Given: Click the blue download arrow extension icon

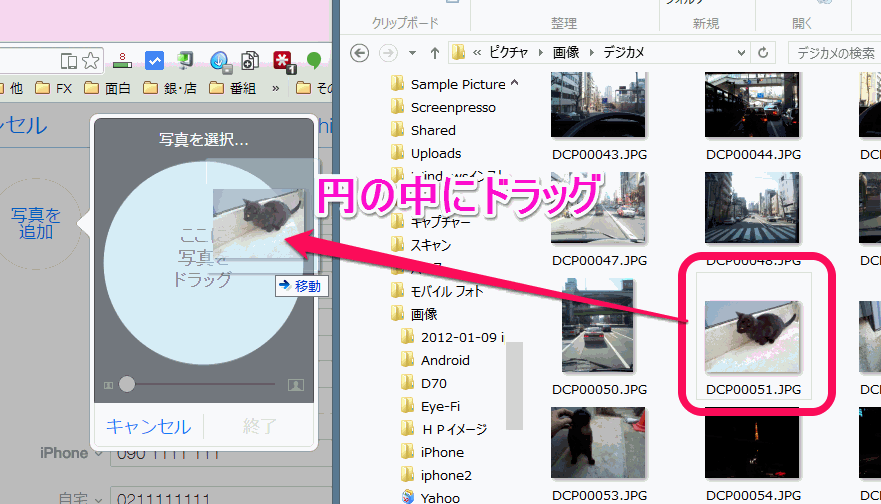Looking at the screenshot, I should 219,61.
